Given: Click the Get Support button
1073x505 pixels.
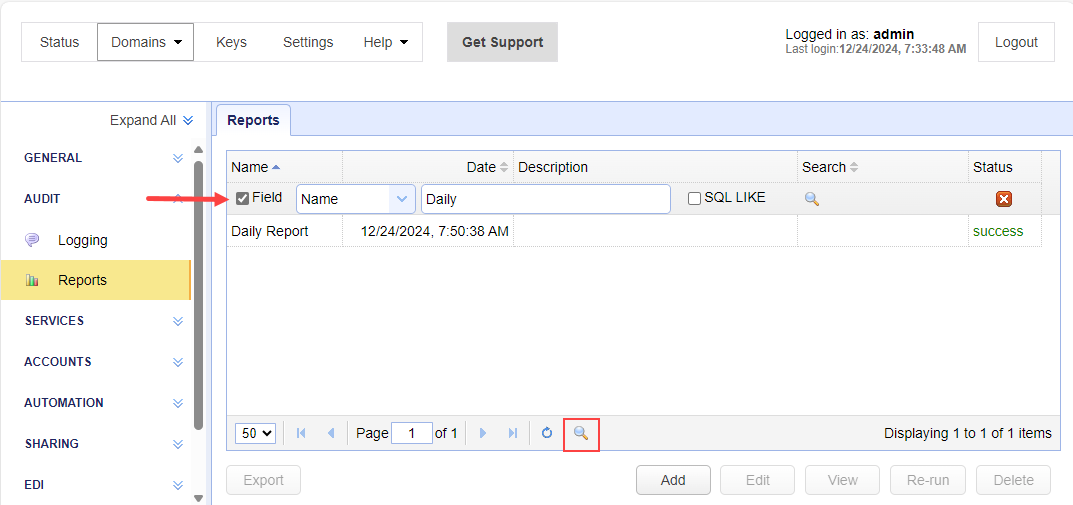Looking at the screenshot, I should tap(502, 42).
